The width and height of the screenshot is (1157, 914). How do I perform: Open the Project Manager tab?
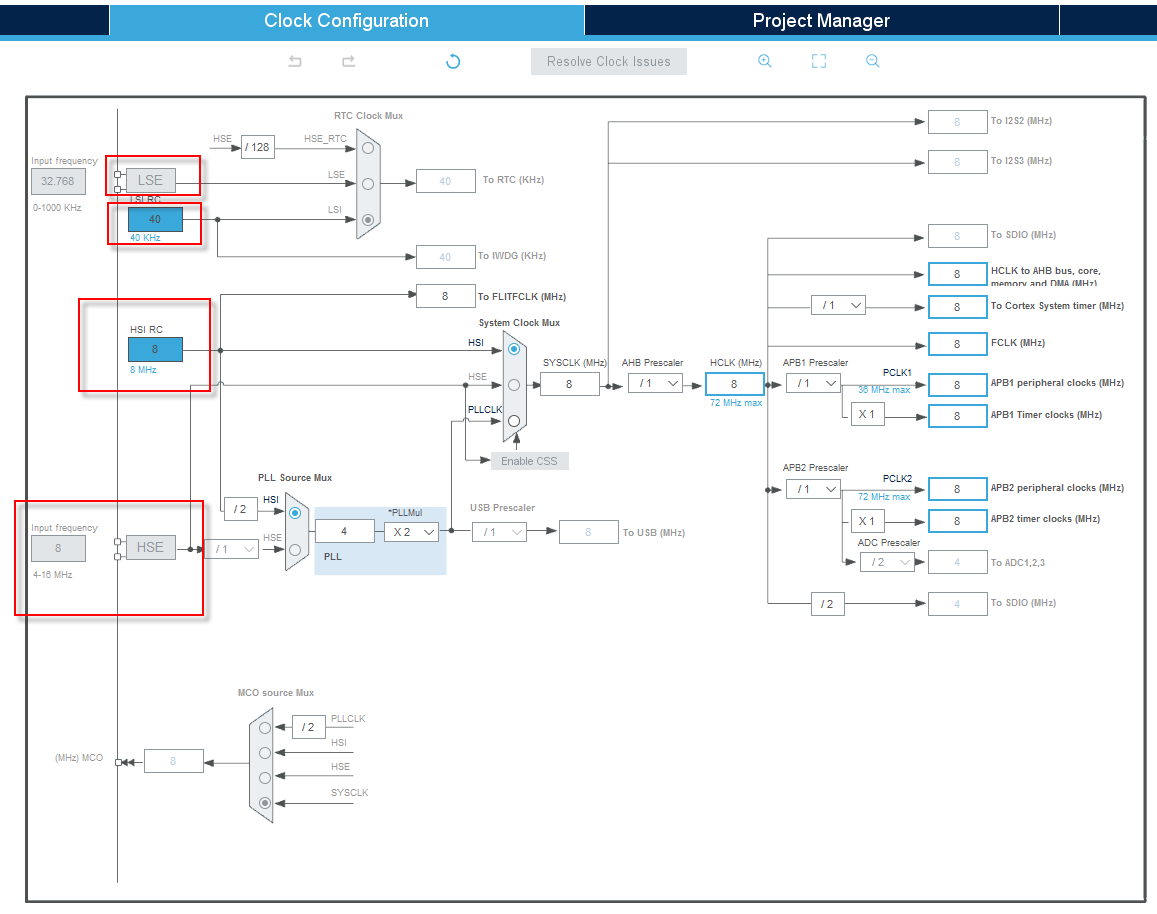(x=821, y=21)
